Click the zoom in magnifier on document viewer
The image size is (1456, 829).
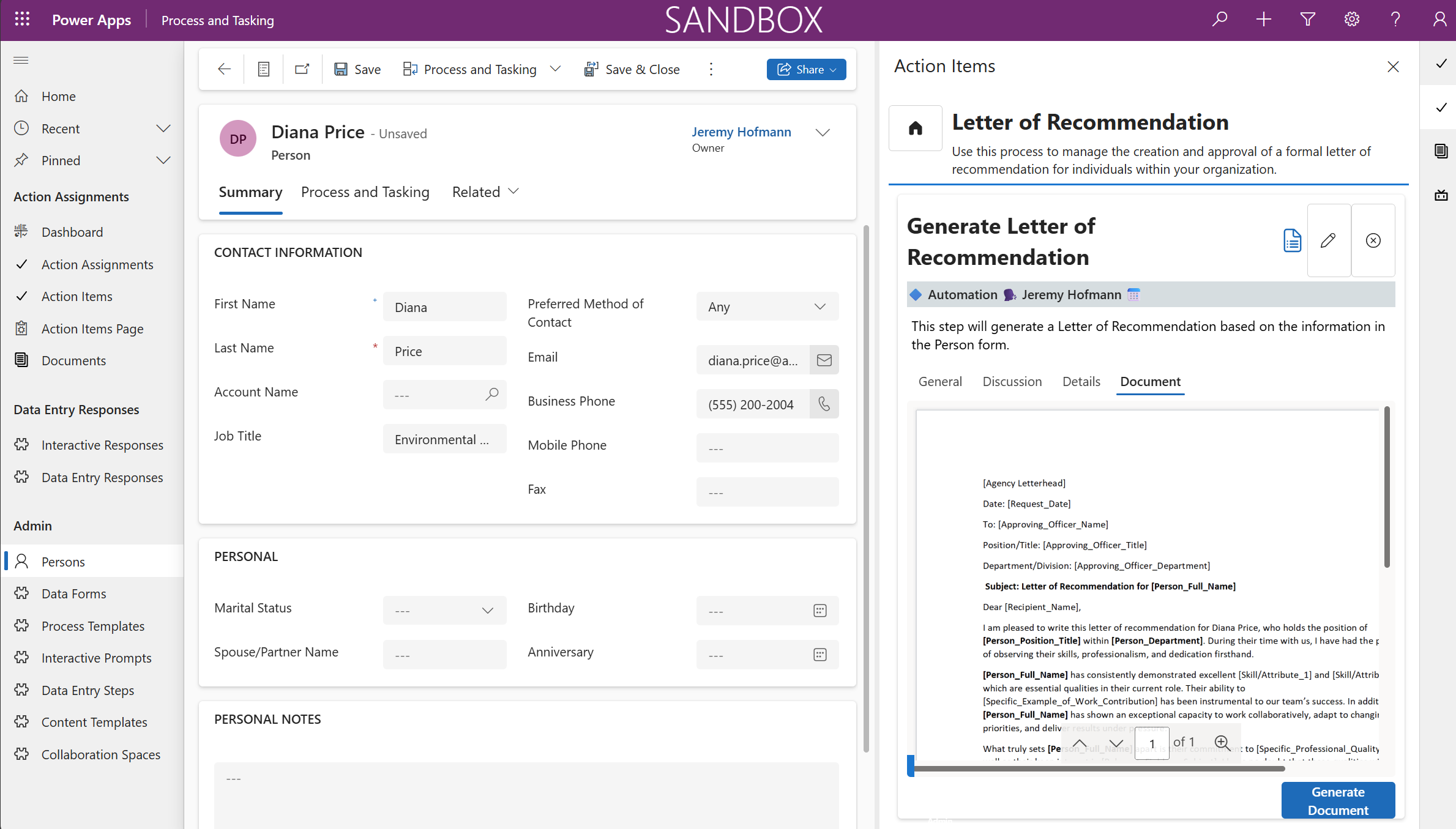(1222, 743)
